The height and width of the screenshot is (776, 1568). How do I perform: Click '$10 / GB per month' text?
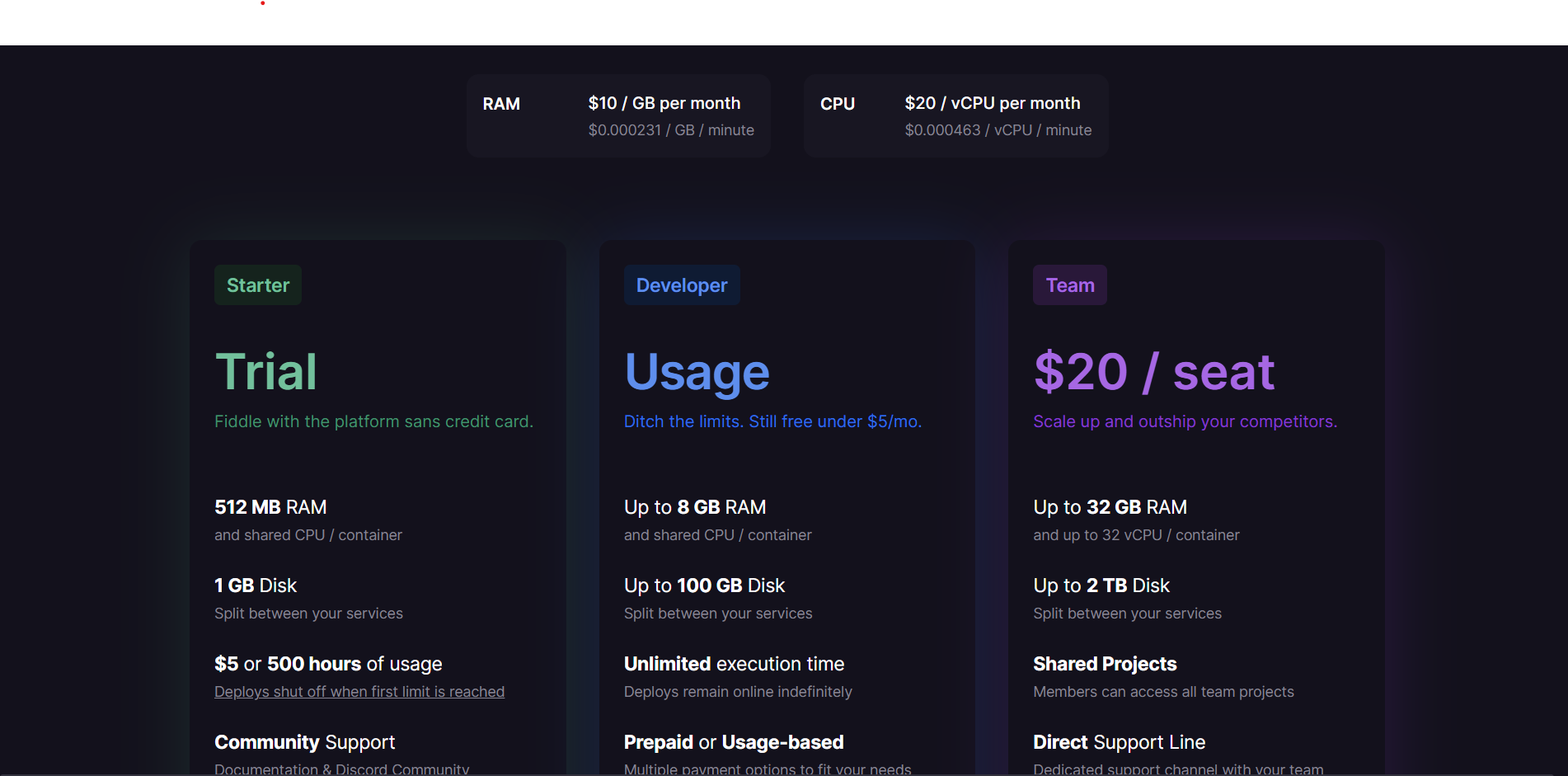coord(664,103)
